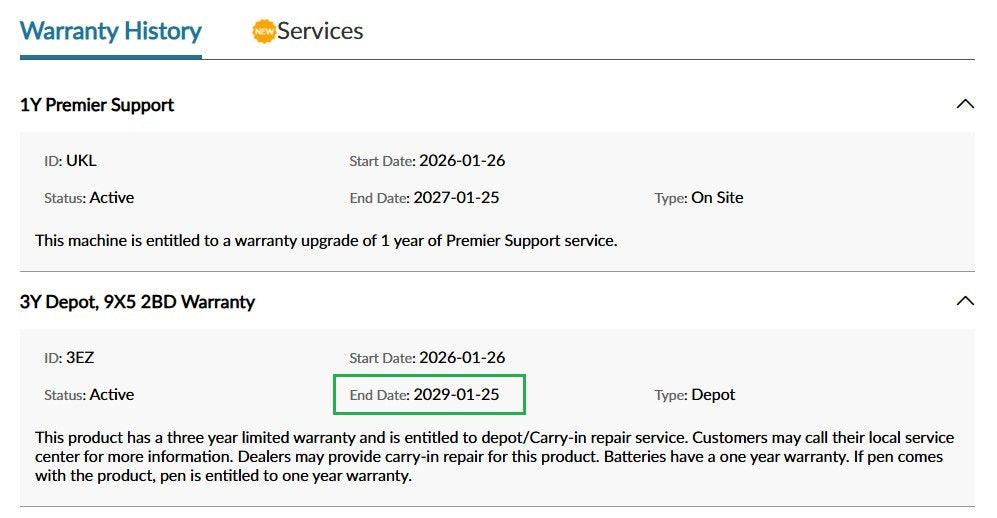Click the 3Y Depot start date value
This screenshot has width=997, height=518.
462,358
